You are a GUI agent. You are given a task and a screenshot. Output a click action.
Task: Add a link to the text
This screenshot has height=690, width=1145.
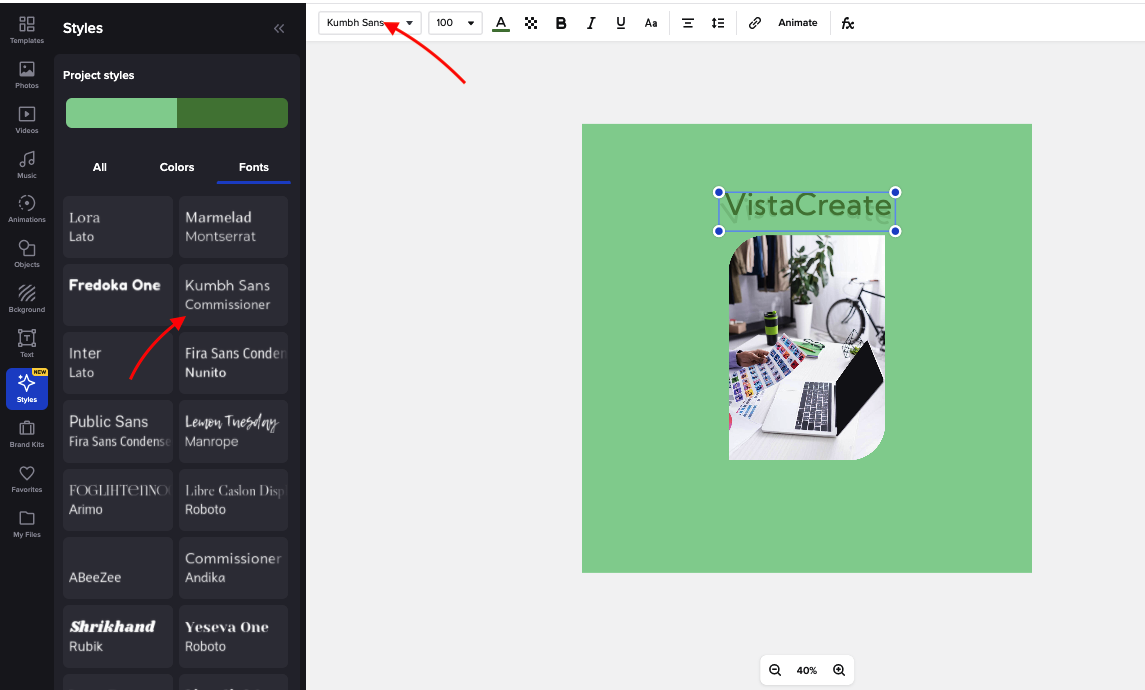[755, 23]
